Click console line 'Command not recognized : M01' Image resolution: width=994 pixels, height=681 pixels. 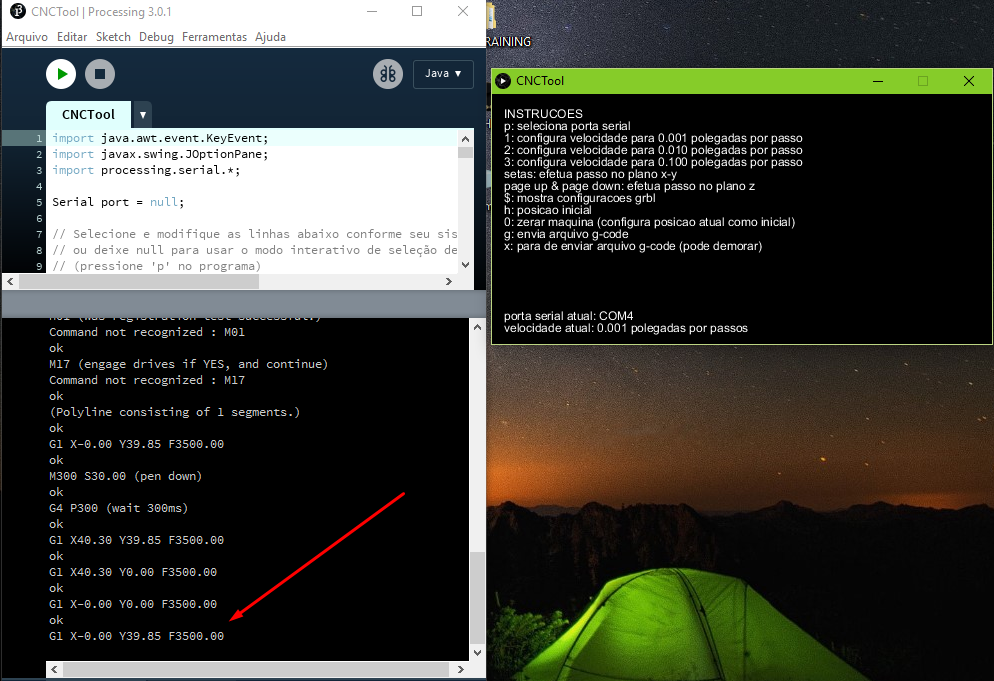[147, 332]
